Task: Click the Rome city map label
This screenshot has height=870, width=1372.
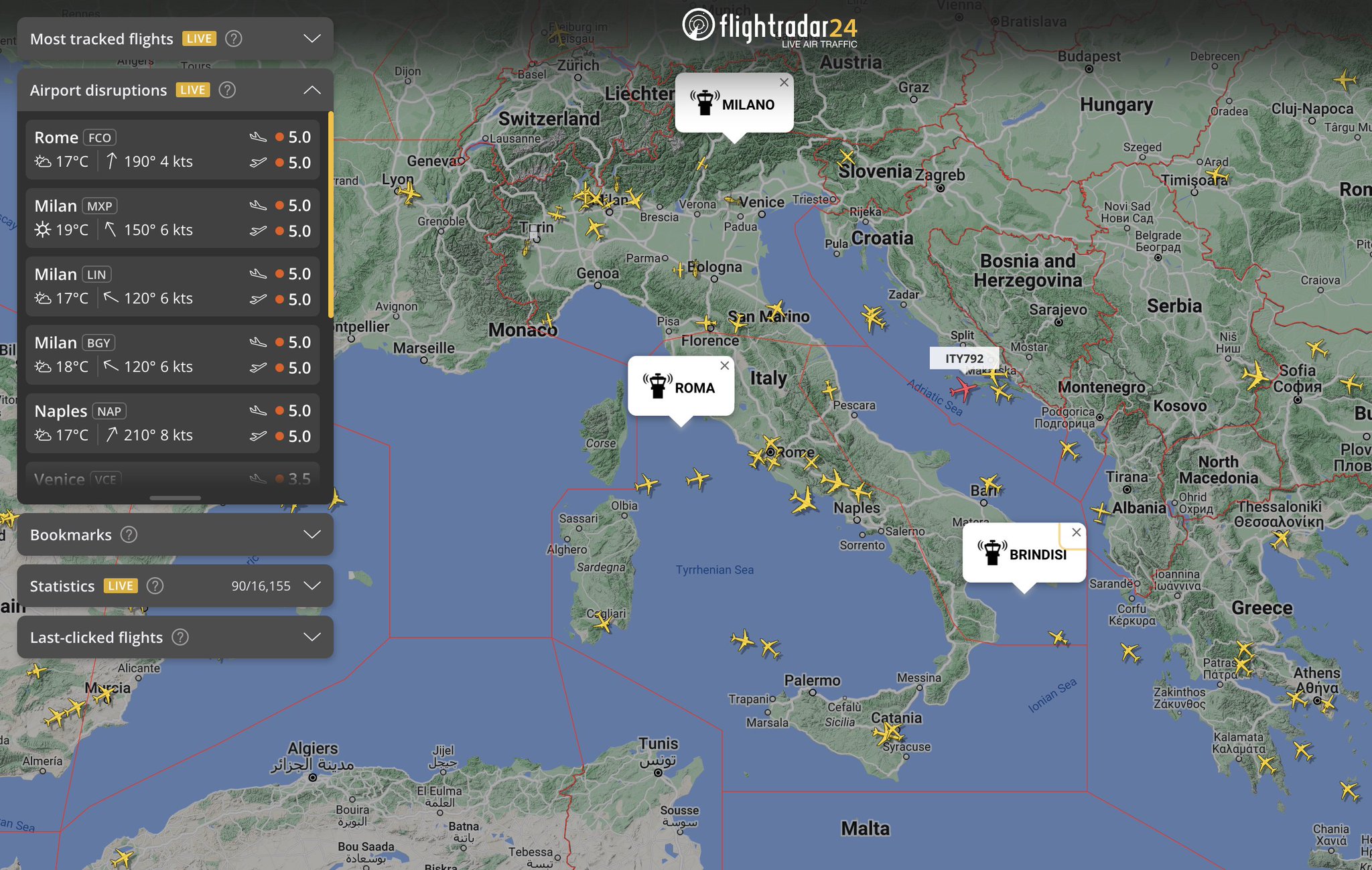Action: [797, 453]
